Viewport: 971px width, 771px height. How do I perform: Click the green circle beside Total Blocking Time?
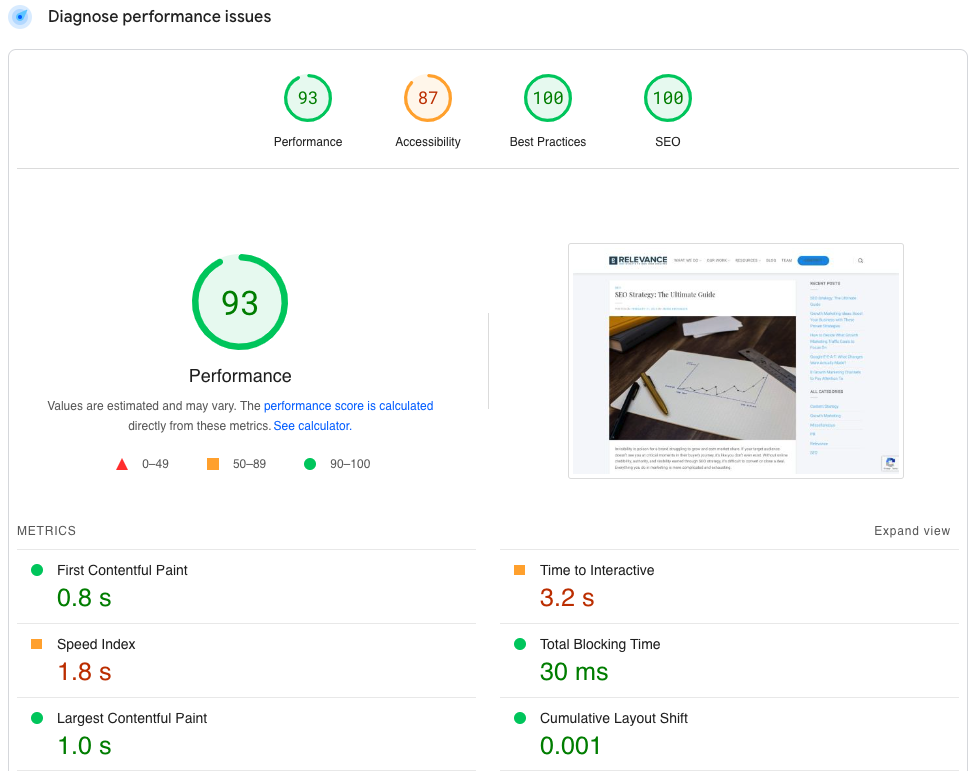coord(519,644)
